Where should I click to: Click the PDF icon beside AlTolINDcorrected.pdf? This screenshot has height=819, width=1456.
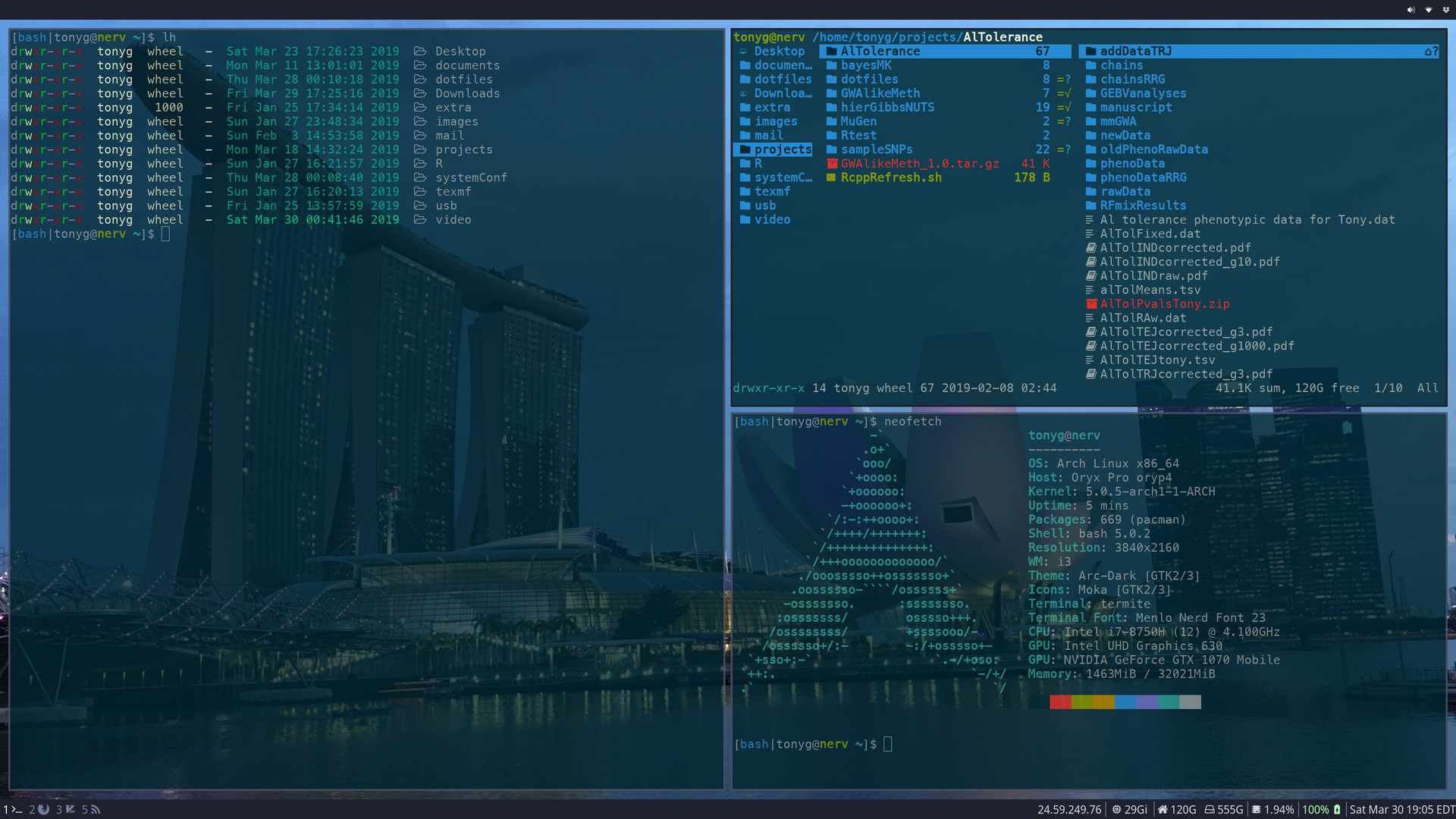(x=1090, y=247)
